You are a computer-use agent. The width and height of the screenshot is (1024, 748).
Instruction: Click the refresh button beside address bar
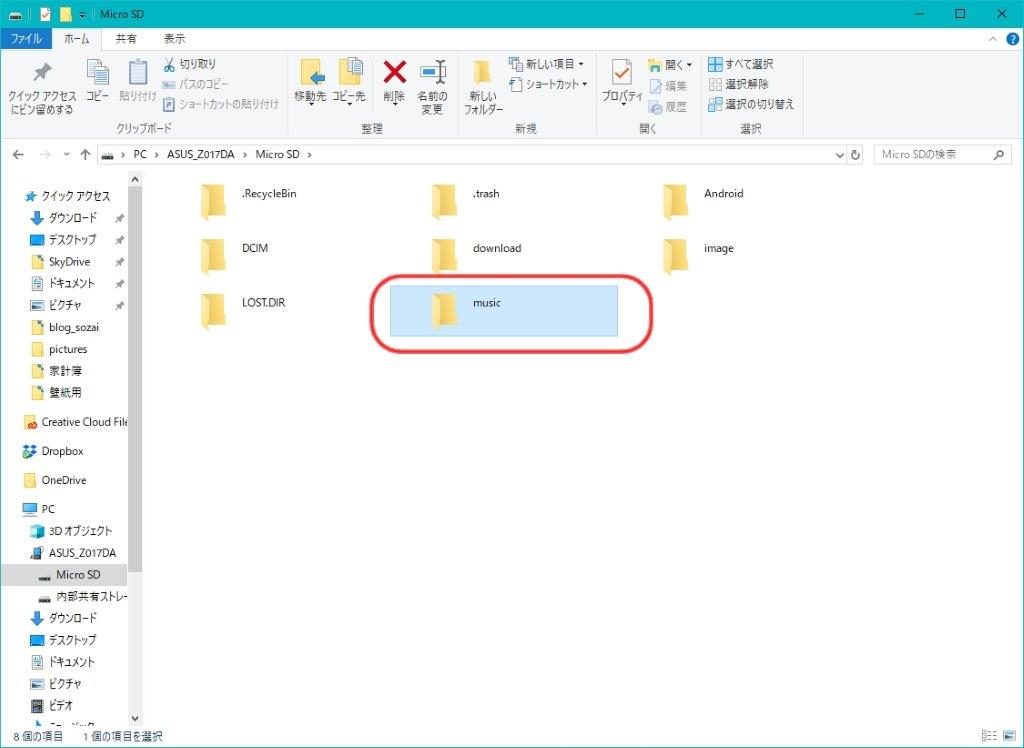[855, 155]
